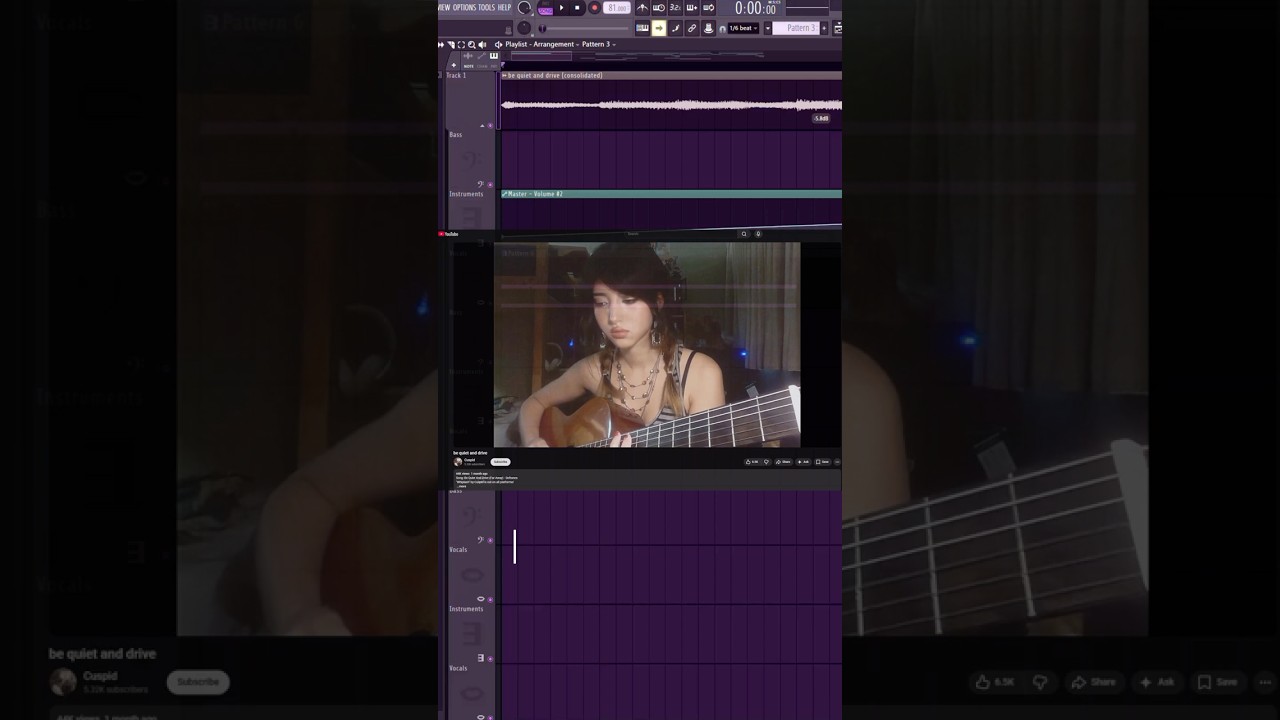Toggle the overdub recording icon

[692, 8]
